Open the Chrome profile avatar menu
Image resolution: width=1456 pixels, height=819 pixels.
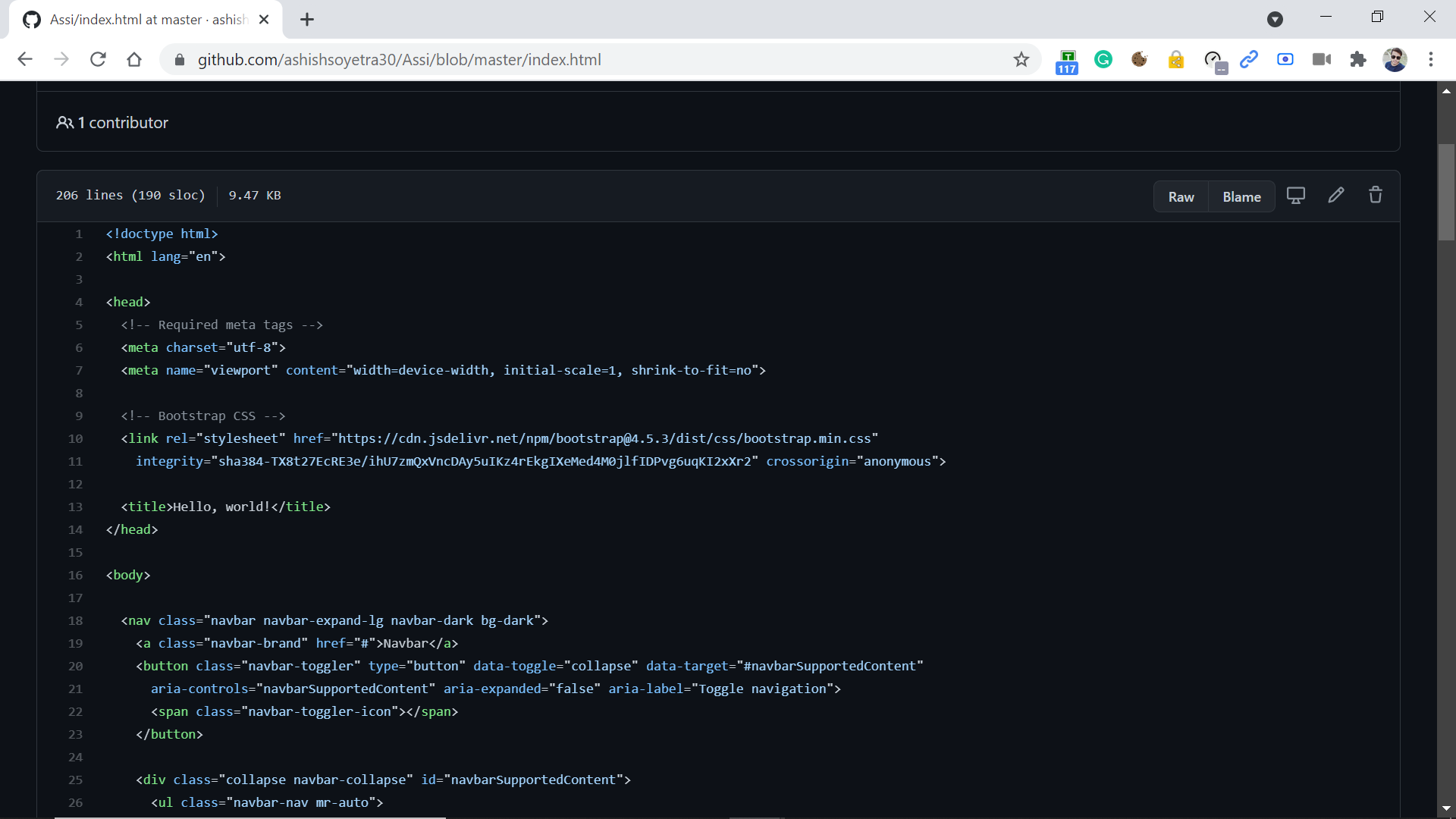1395,60
